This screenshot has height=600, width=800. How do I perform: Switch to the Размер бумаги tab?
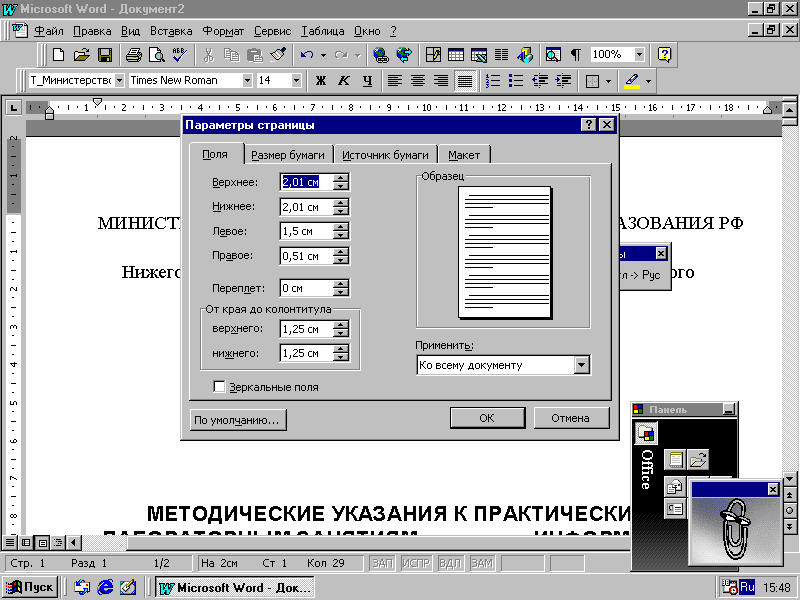click(288, 155)
